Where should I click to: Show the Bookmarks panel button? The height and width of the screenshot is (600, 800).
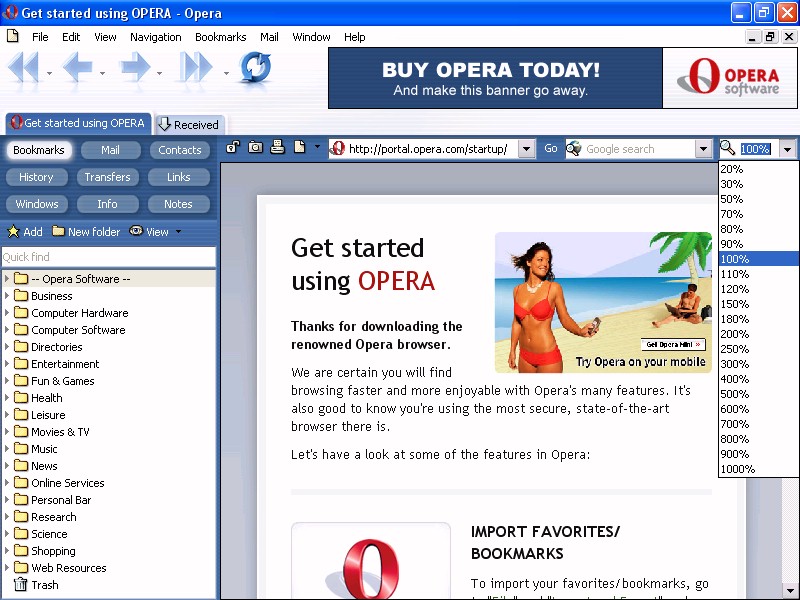[39, 150]
